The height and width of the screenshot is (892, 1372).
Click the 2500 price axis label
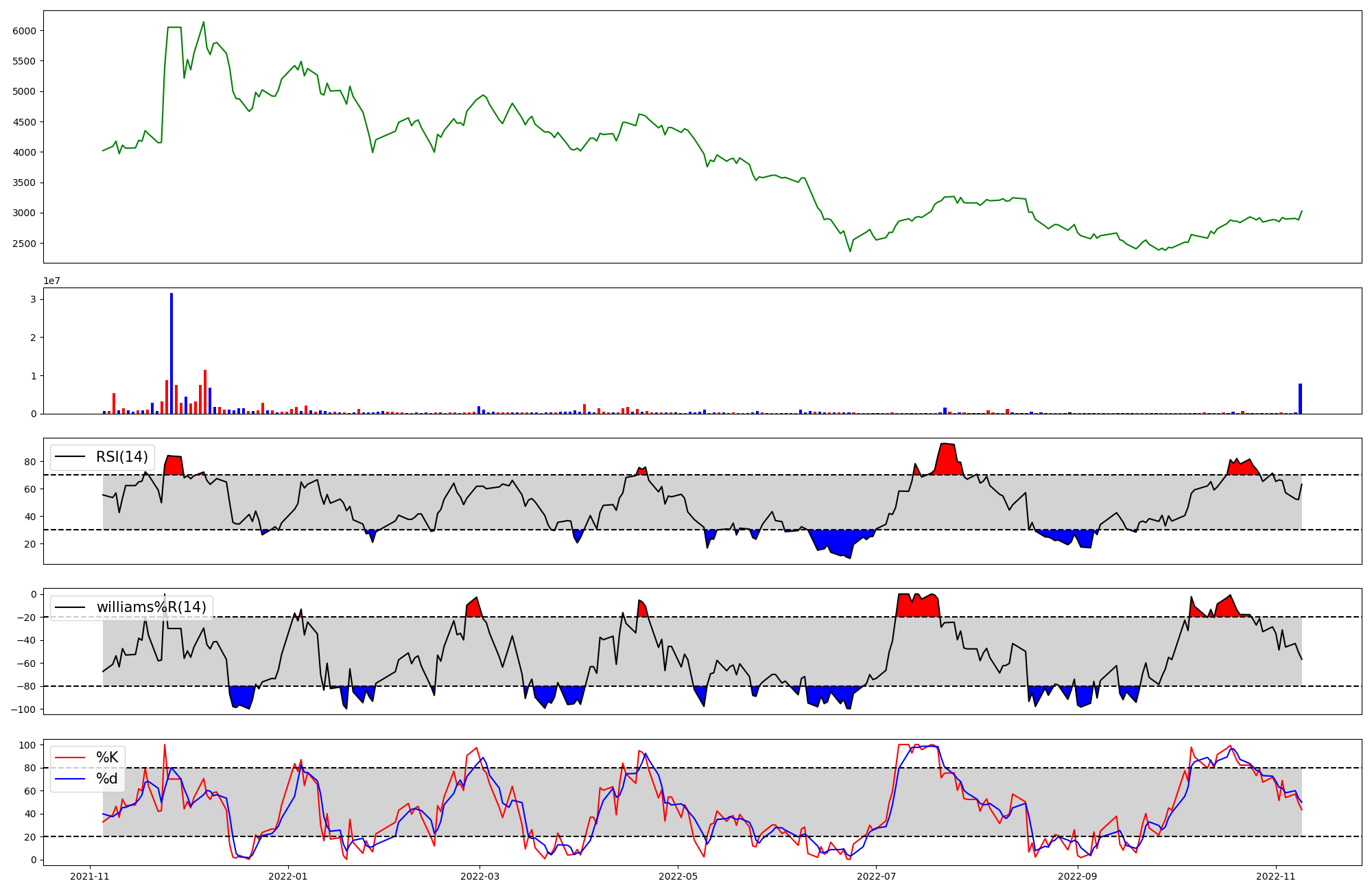pos(25,244)
